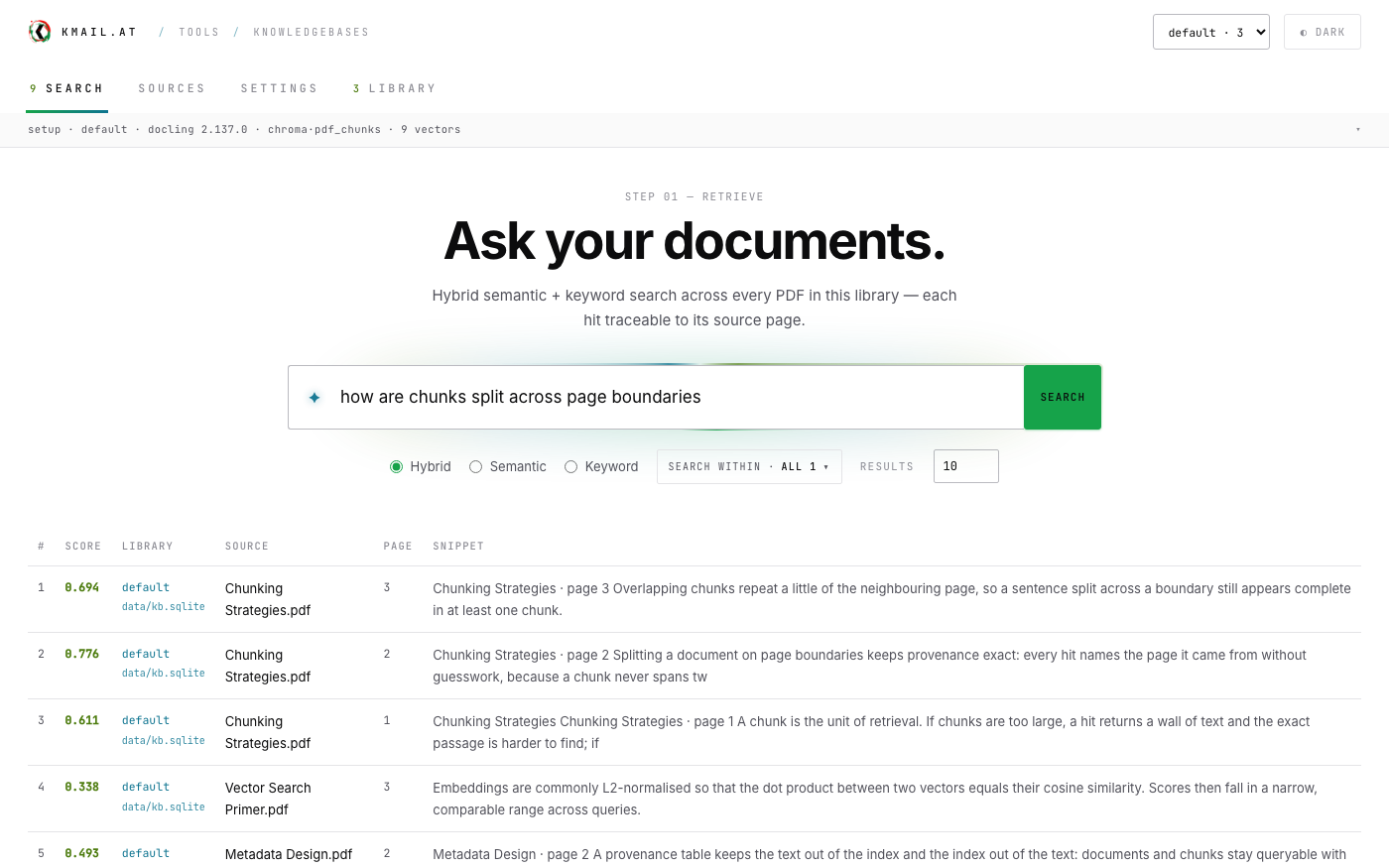Screen dimensions: 1389x868
Task: Click data/kb.sqlite path in row 1
Action: (164, 607)
